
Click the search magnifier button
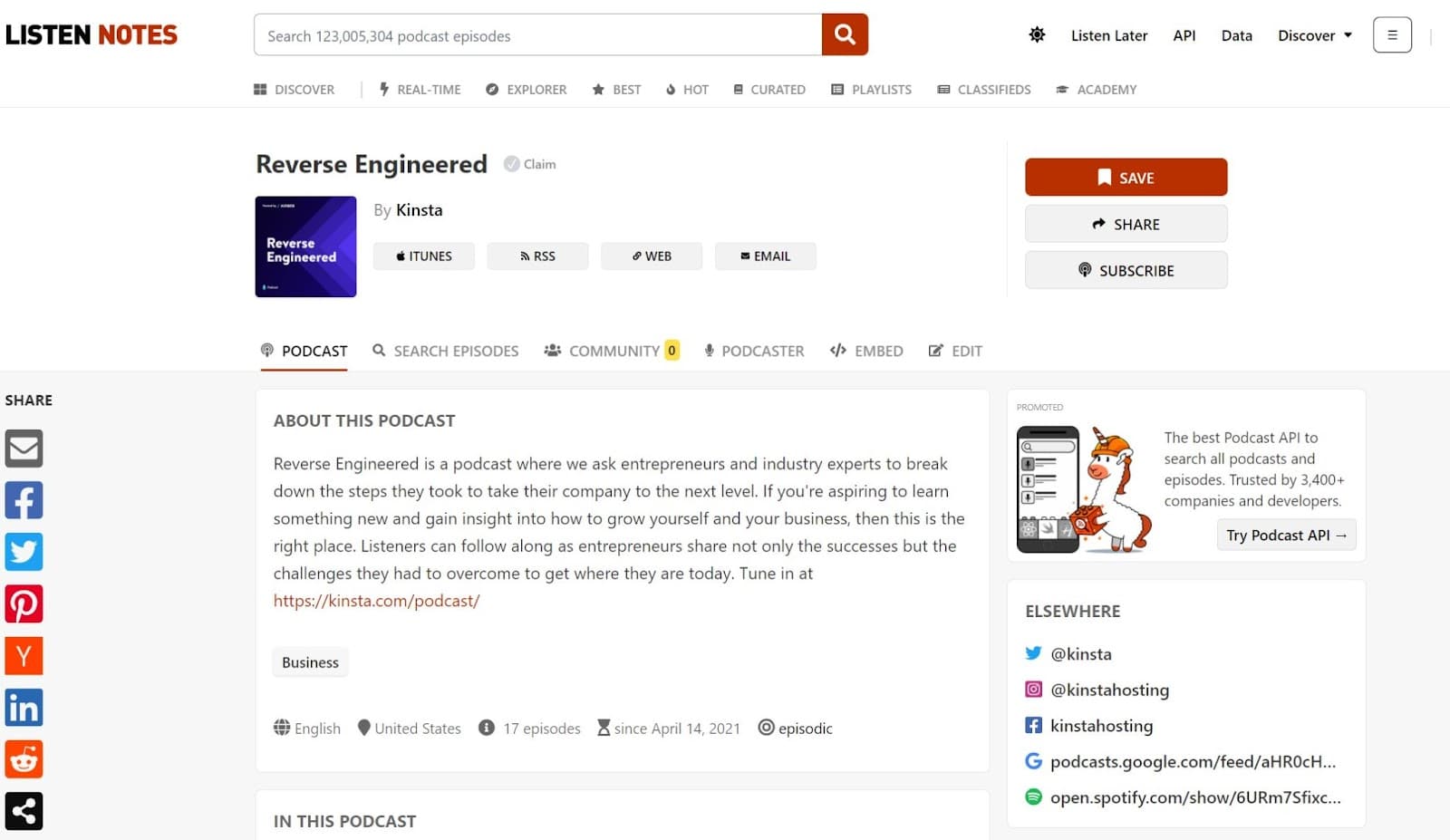[844, 34]
